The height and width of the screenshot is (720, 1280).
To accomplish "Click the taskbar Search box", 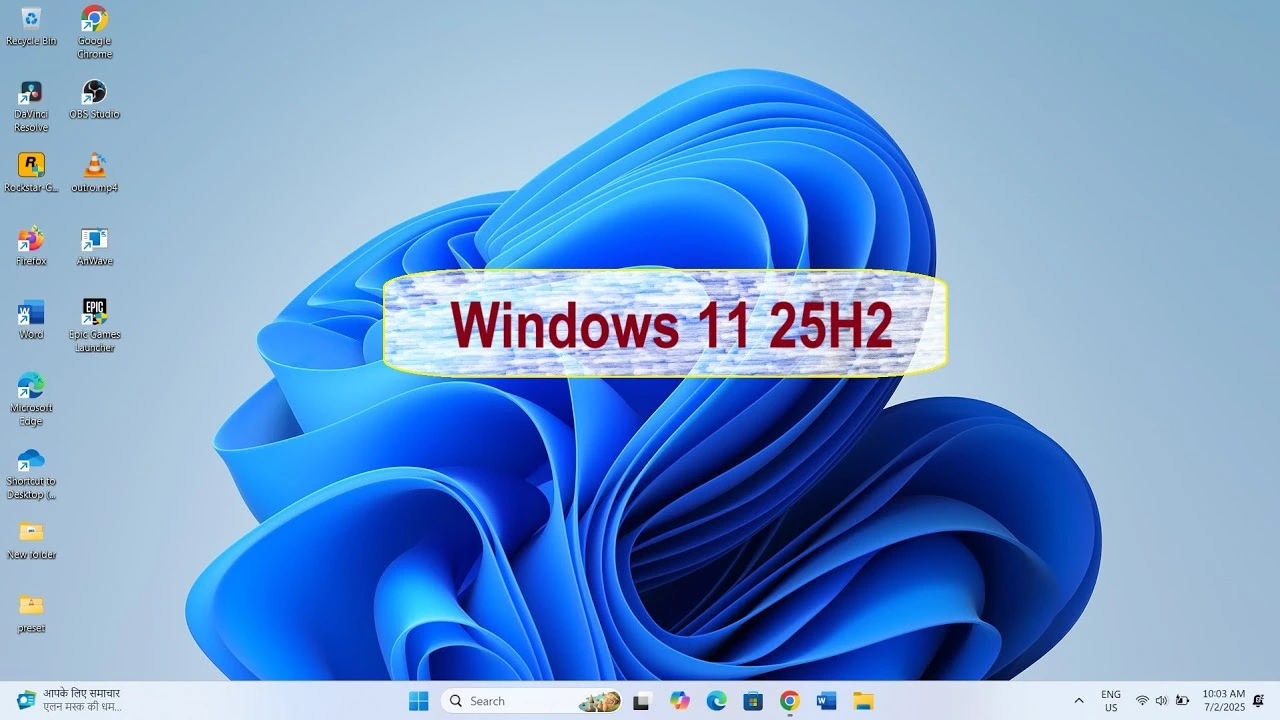I will 532,701.
